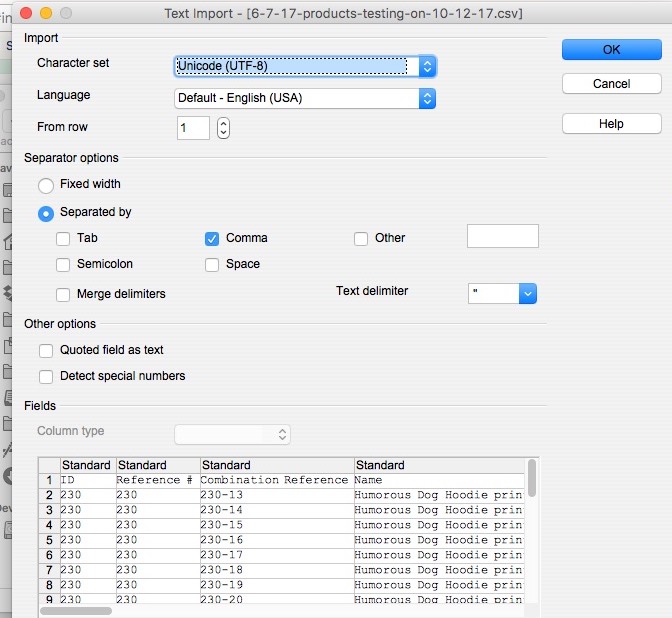The height and width of the screenshot is (618, 672).
Task: Enable the Tab separator checkbox
Action: [x=63, y=239]
